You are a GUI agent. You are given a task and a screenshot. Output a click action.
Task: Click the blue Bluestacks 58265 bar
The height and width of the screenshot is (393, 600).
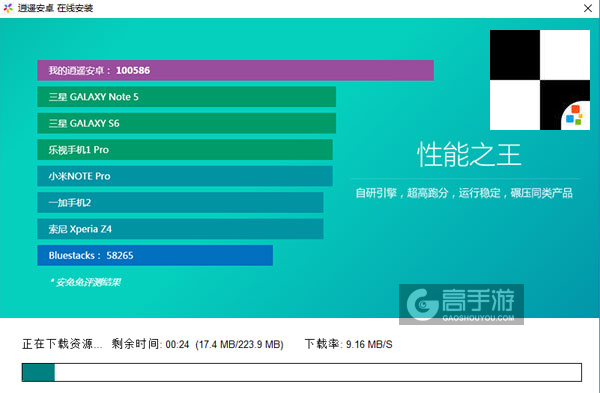point(155,255)
